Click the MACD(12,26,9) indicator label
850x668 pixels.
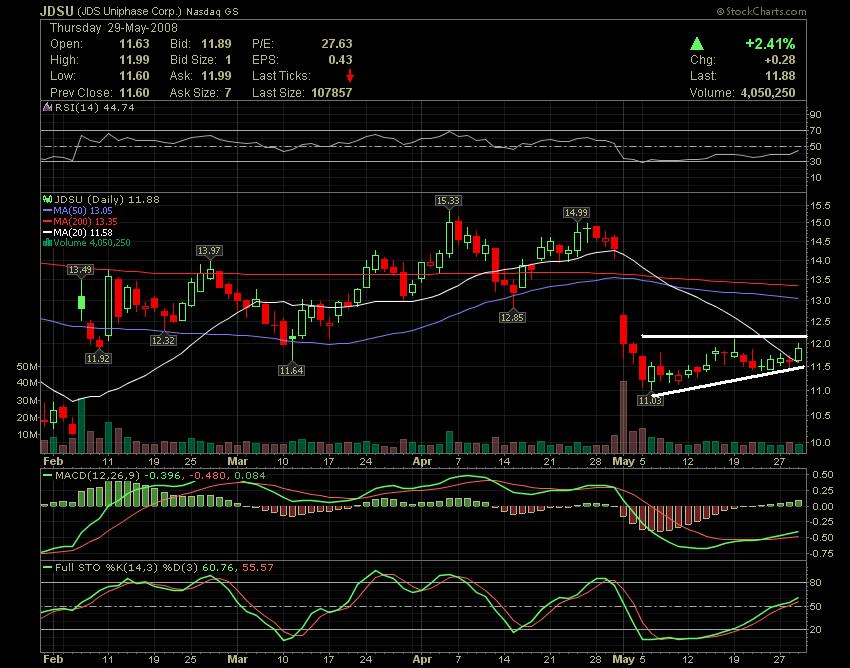coord(98,476)
